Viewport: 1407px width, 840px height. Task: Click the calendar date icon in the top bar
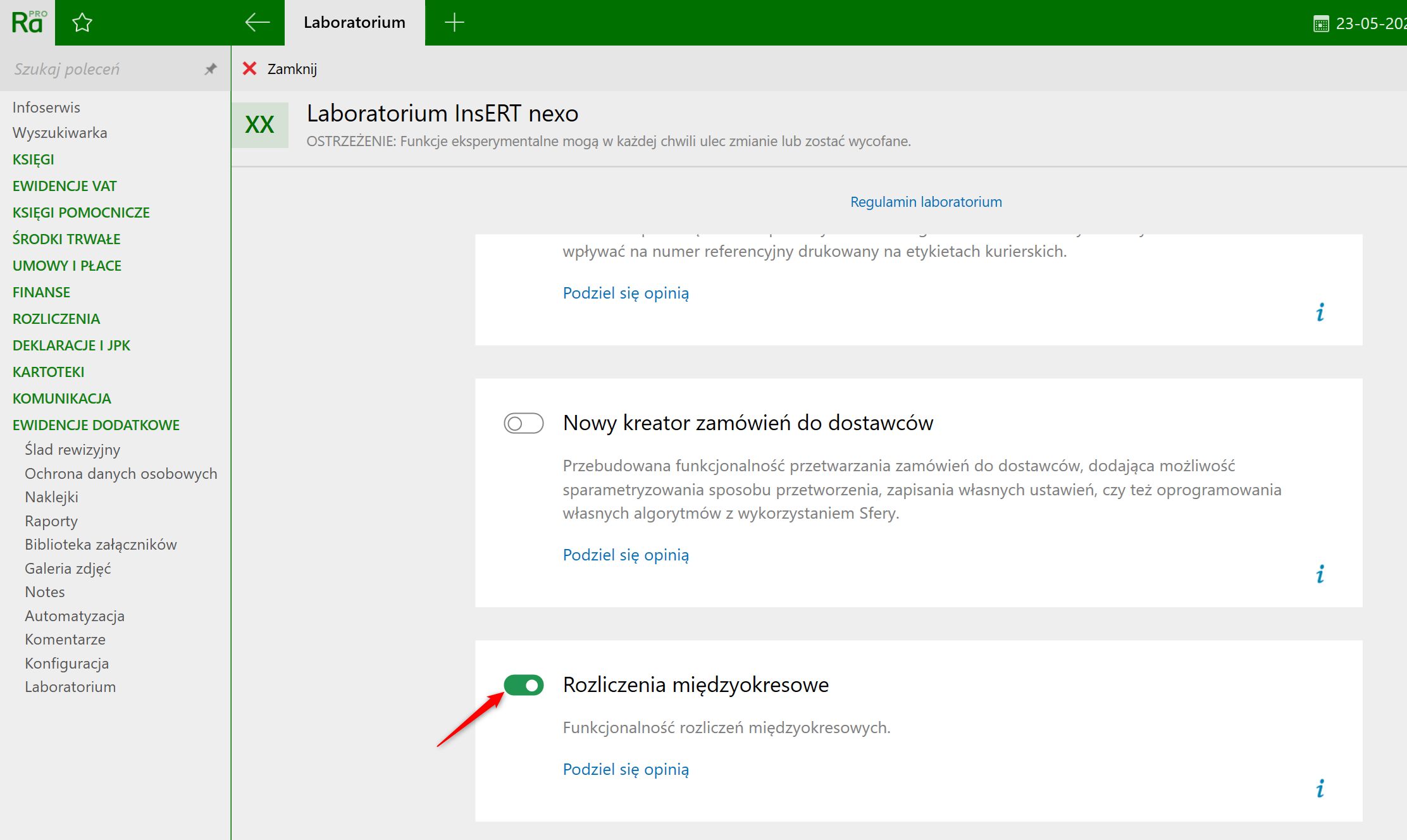coord(1321,24)
